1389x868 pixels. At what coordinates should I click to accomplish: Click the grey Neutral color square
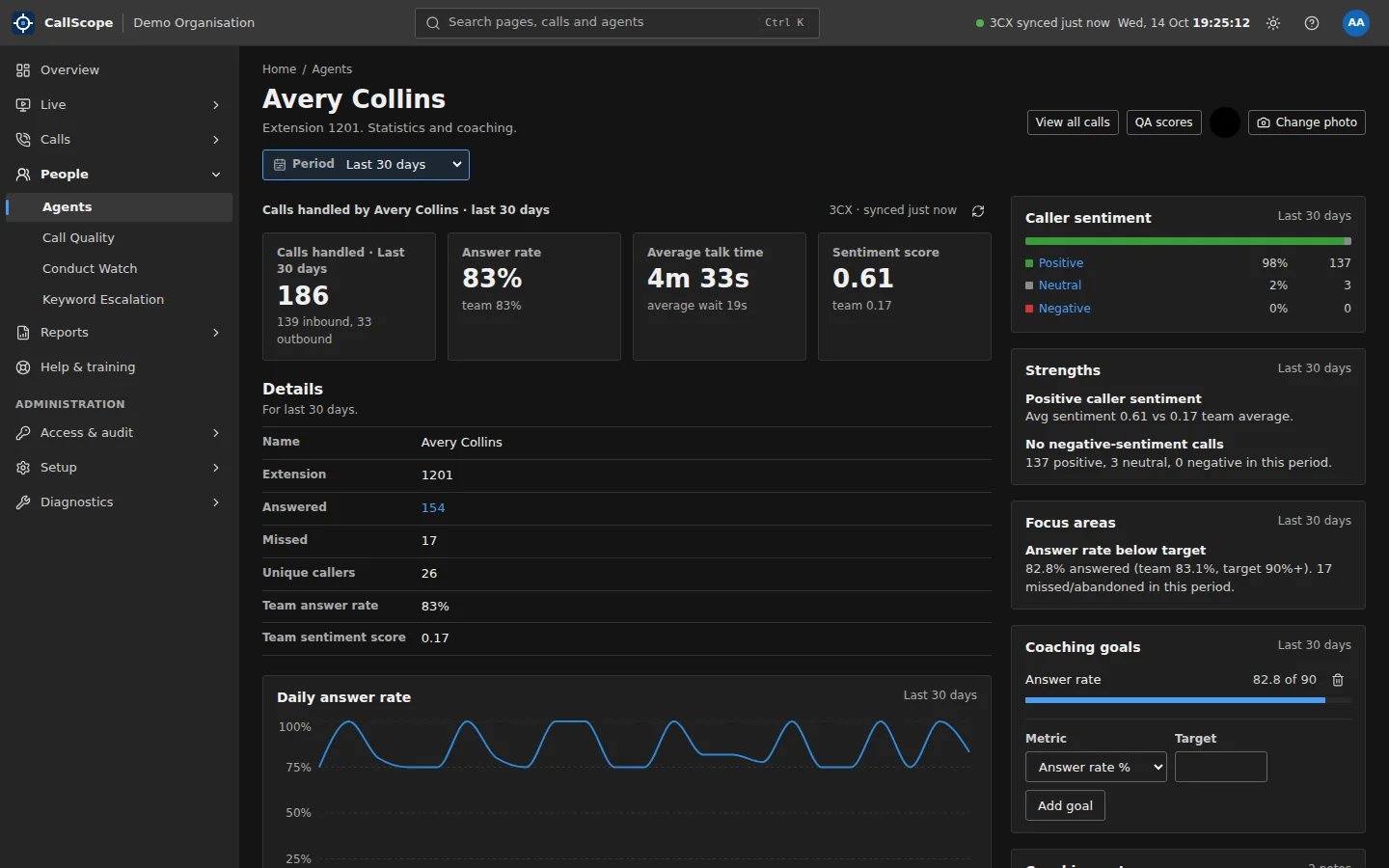pyautogui.click(x=1029, y=285)
